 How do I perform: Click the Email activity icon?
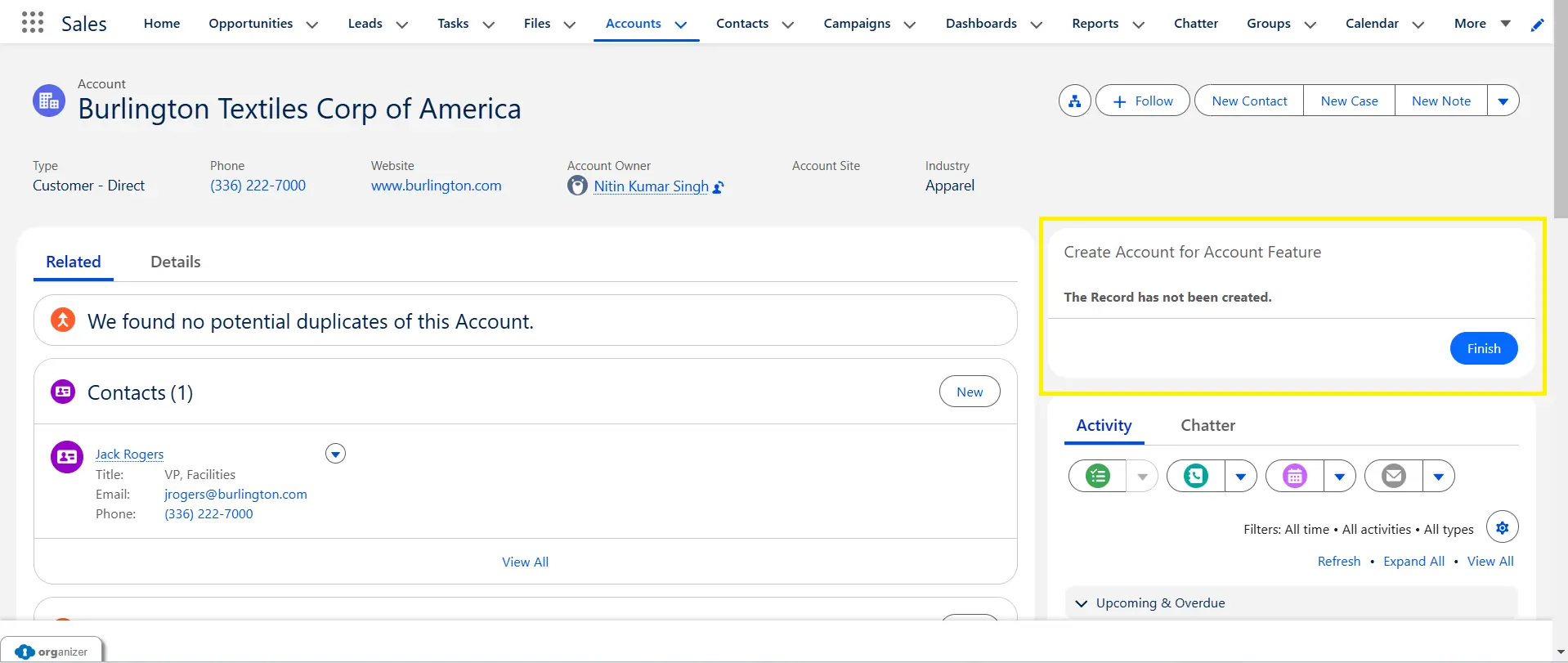pyautogui.click(x=1393, y=476)
